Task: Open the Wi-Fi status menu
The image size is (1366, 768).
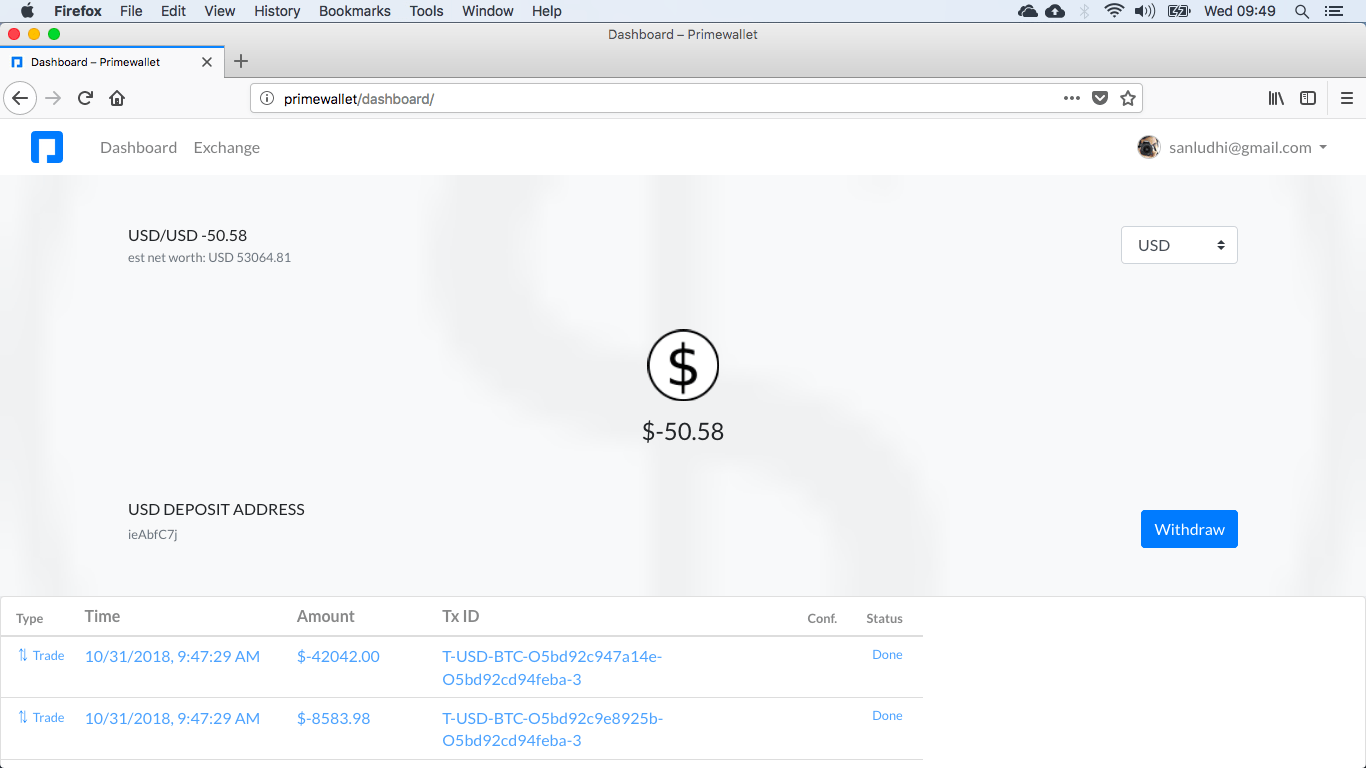Action: tap(1114, 11)
